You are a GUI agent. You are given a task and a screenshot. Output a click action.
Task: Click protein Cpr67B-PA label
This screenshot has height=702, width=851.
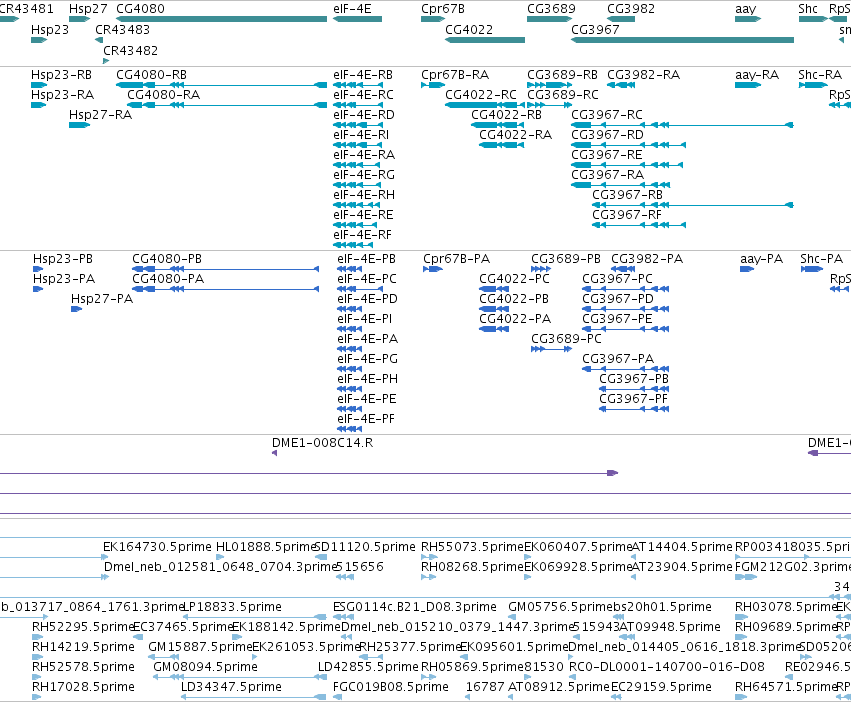coord(456,259)
